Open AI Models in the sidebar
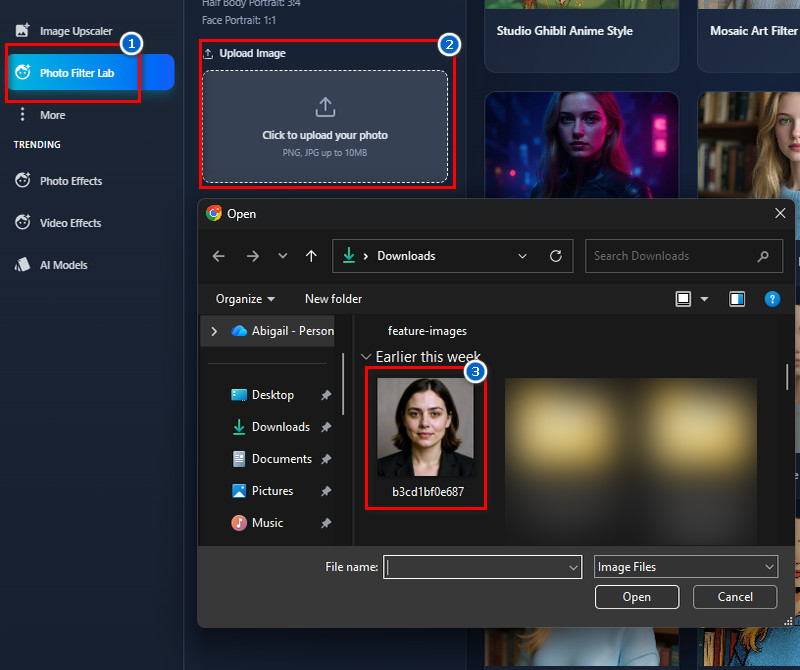 click(51, 265)
